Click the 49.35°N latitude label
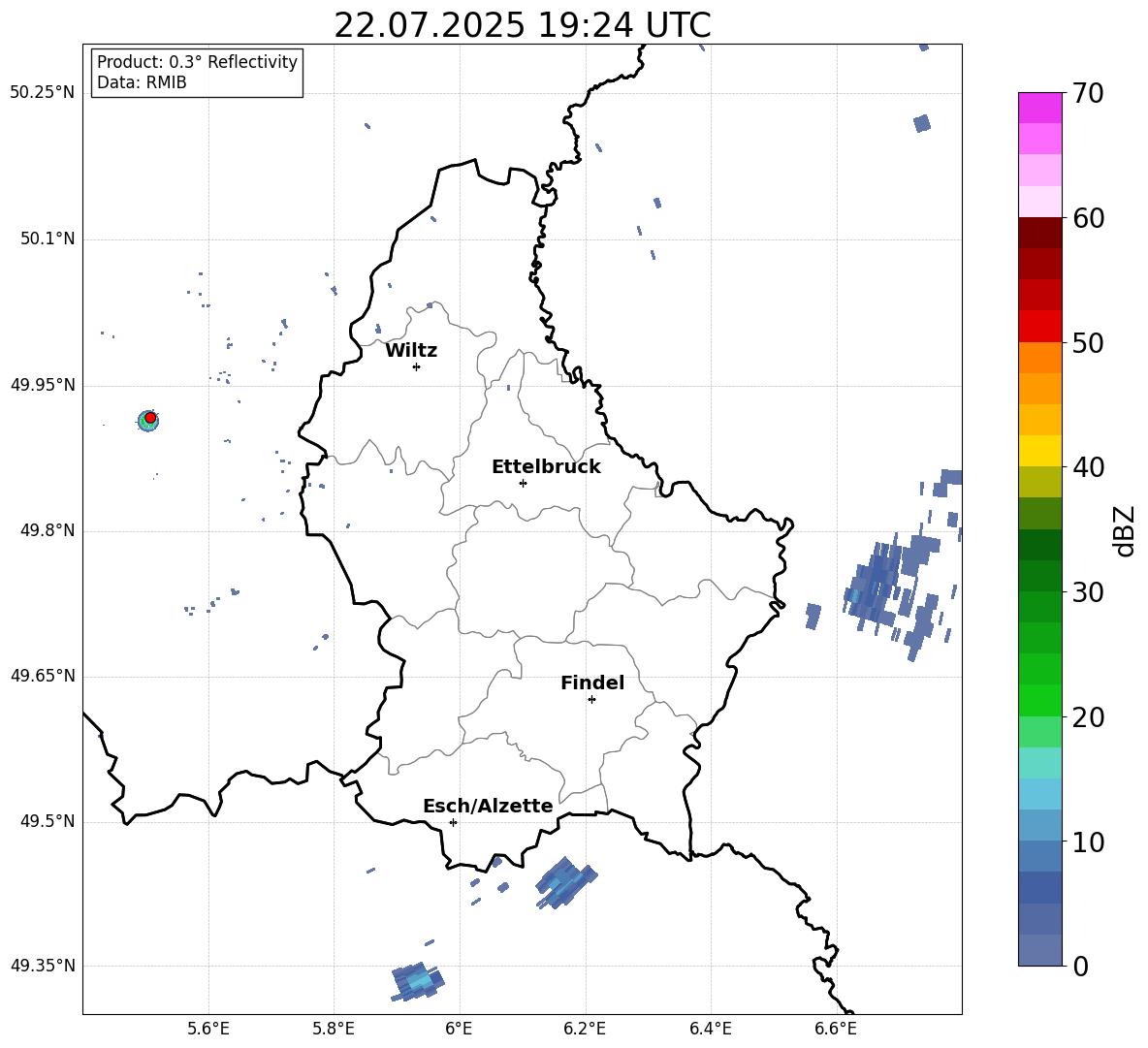 [43, 966]
